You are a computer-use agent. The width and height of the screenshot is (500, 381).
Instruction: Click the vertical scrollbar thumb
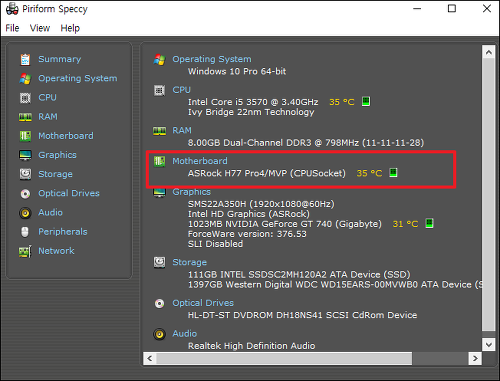pos(489,195)
